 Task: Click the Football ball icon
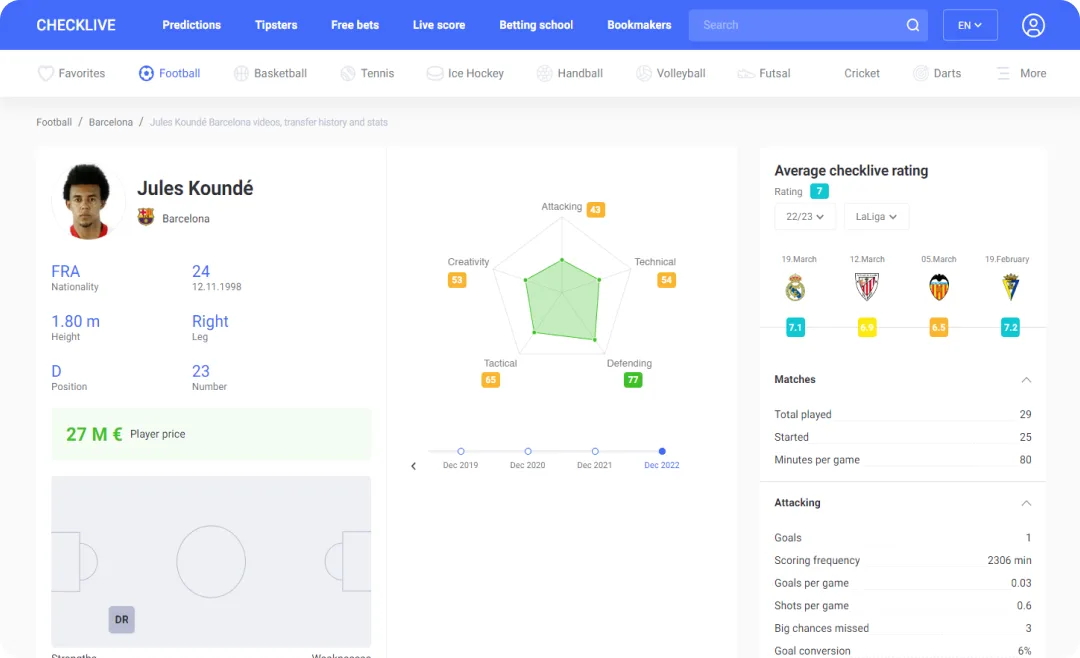[146, 73]
